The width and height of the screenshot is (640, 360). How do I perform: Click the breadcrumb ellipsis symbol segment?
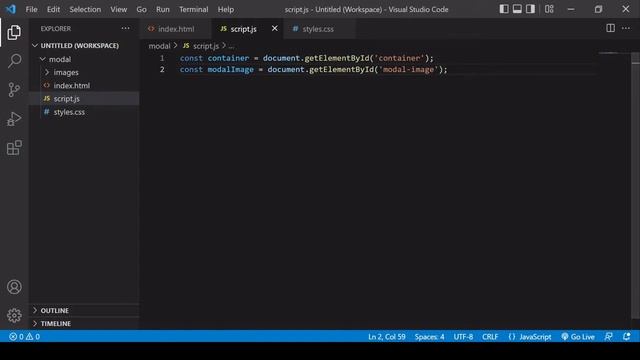point(231,46)
